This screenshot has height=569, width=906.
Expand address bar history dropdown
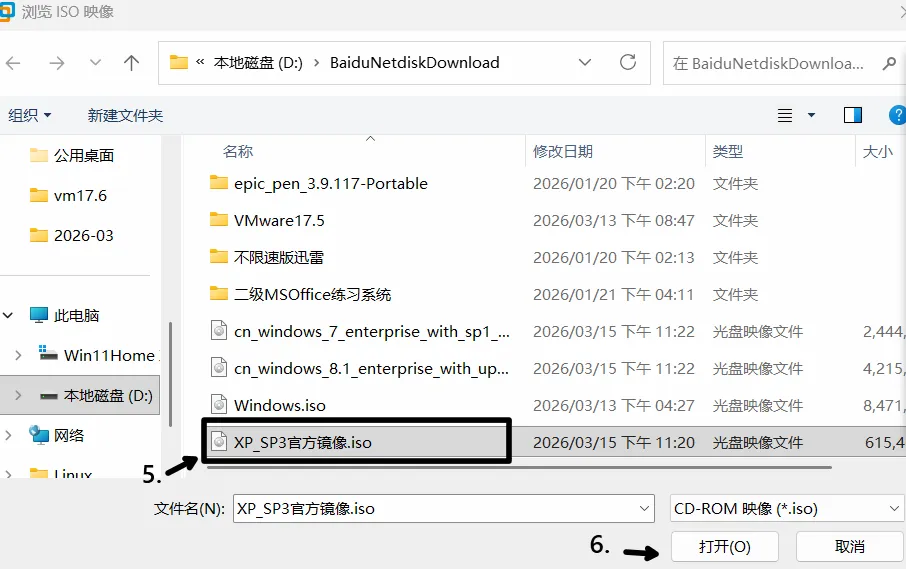point(585,62)
